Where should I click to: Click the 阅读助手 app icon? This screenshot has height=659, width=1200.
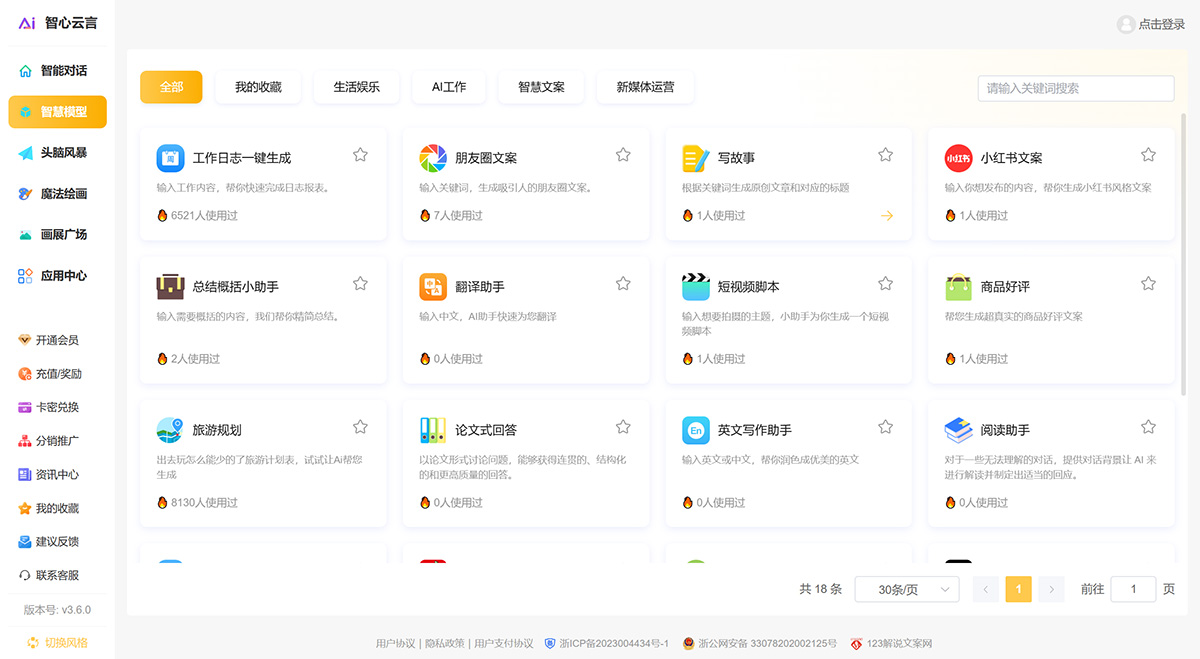click(x=958, y=429)
